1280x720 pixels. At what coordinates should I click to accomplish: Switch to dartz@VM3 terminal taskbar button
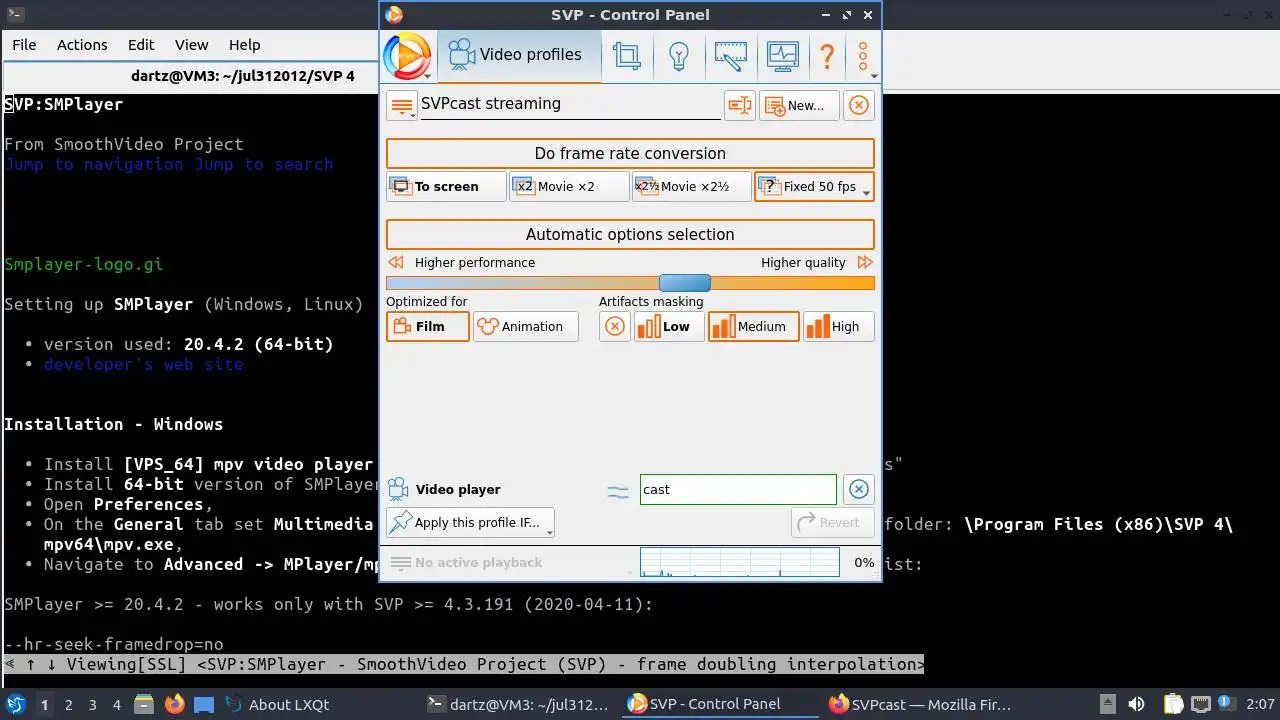(518, 704)
